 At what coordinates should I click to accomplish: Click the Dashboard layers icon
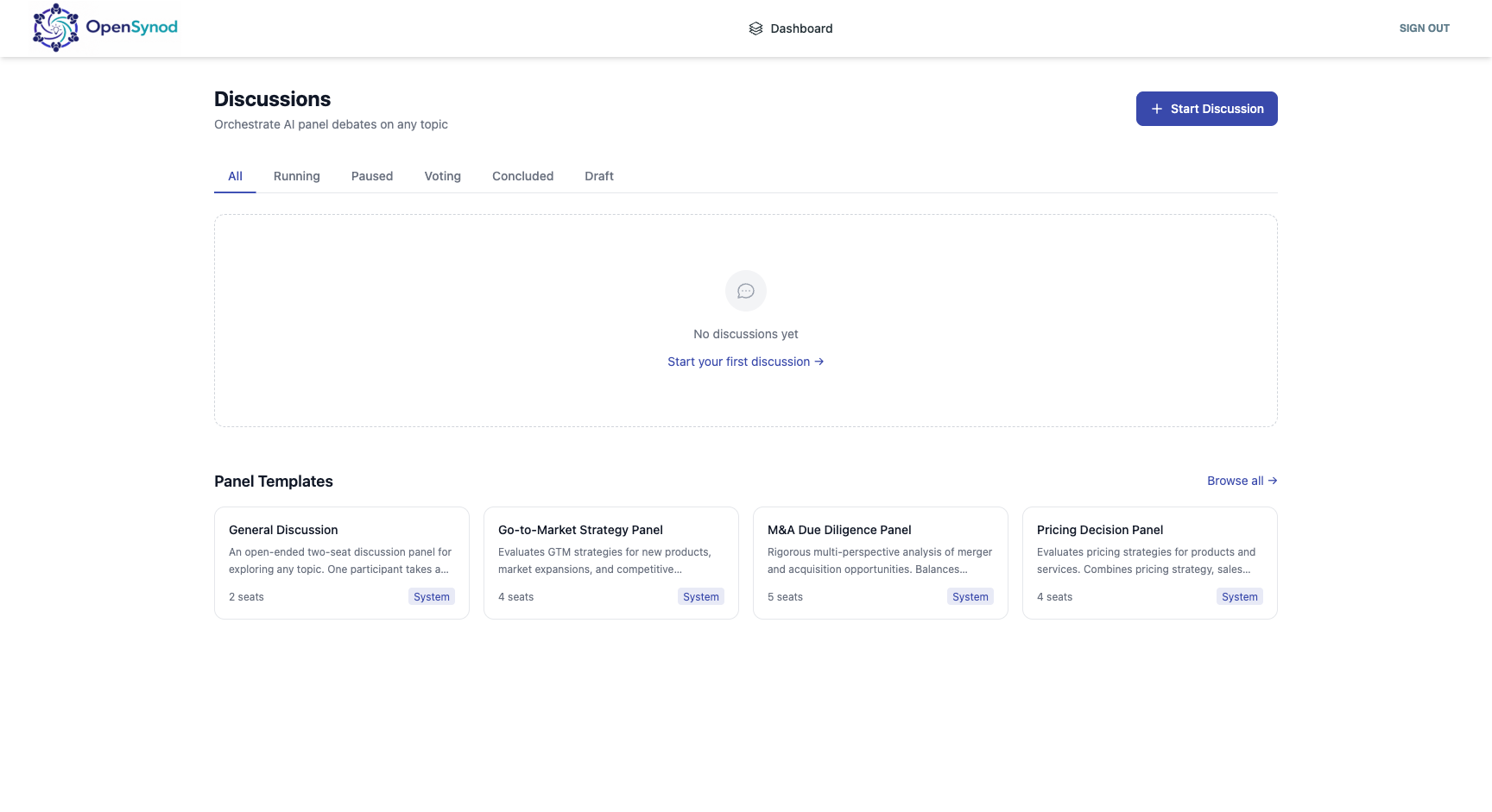(x=755, y=28)
